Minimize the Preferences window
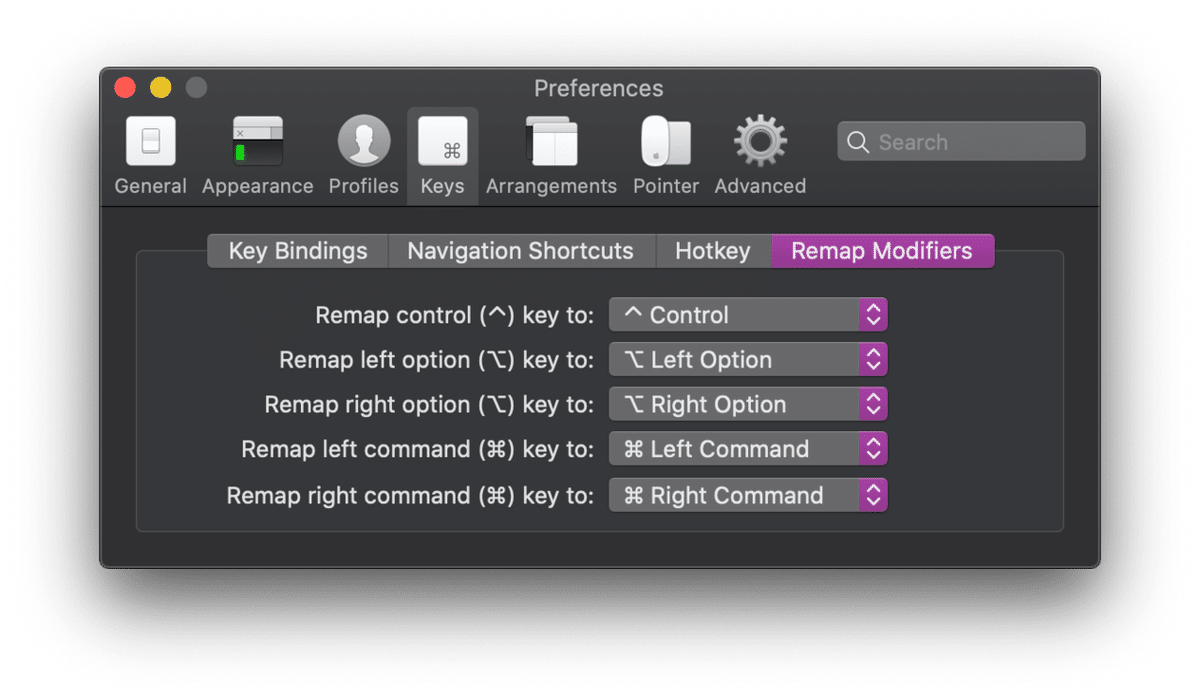This screenshot has height=700, width=1200. [161, 88]
